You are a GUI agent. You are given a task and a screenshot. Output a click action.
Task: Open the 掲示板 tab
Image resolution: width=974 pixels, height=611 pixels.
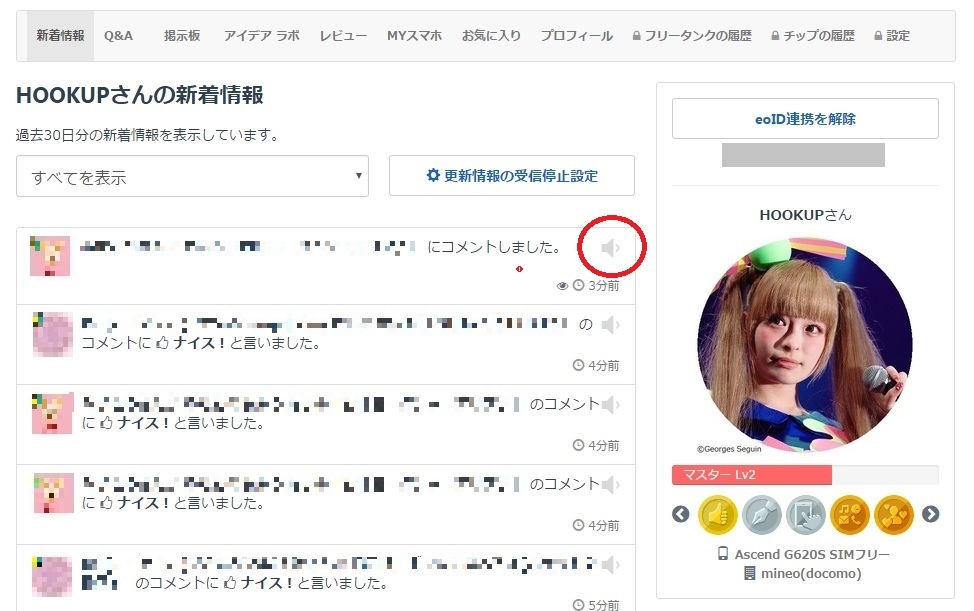point(182,36)
